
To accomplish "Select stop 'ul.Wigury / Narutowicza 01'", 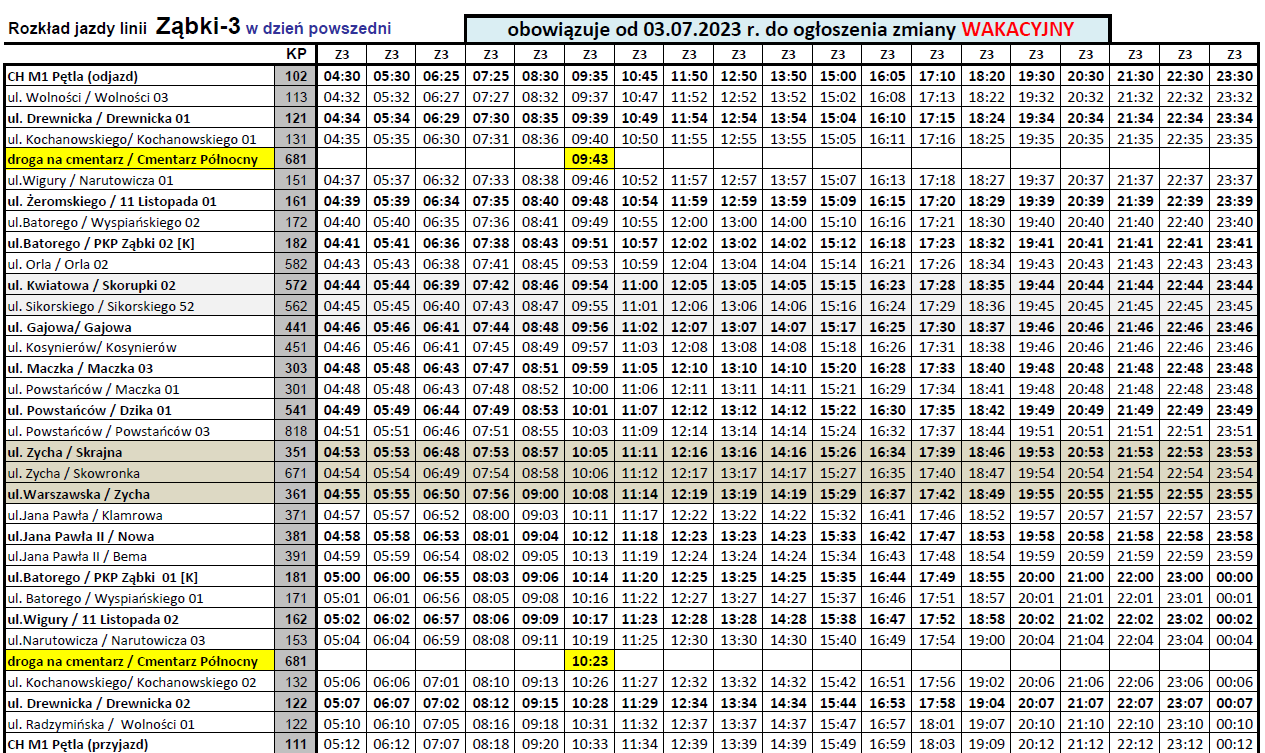I will (90, 181).
